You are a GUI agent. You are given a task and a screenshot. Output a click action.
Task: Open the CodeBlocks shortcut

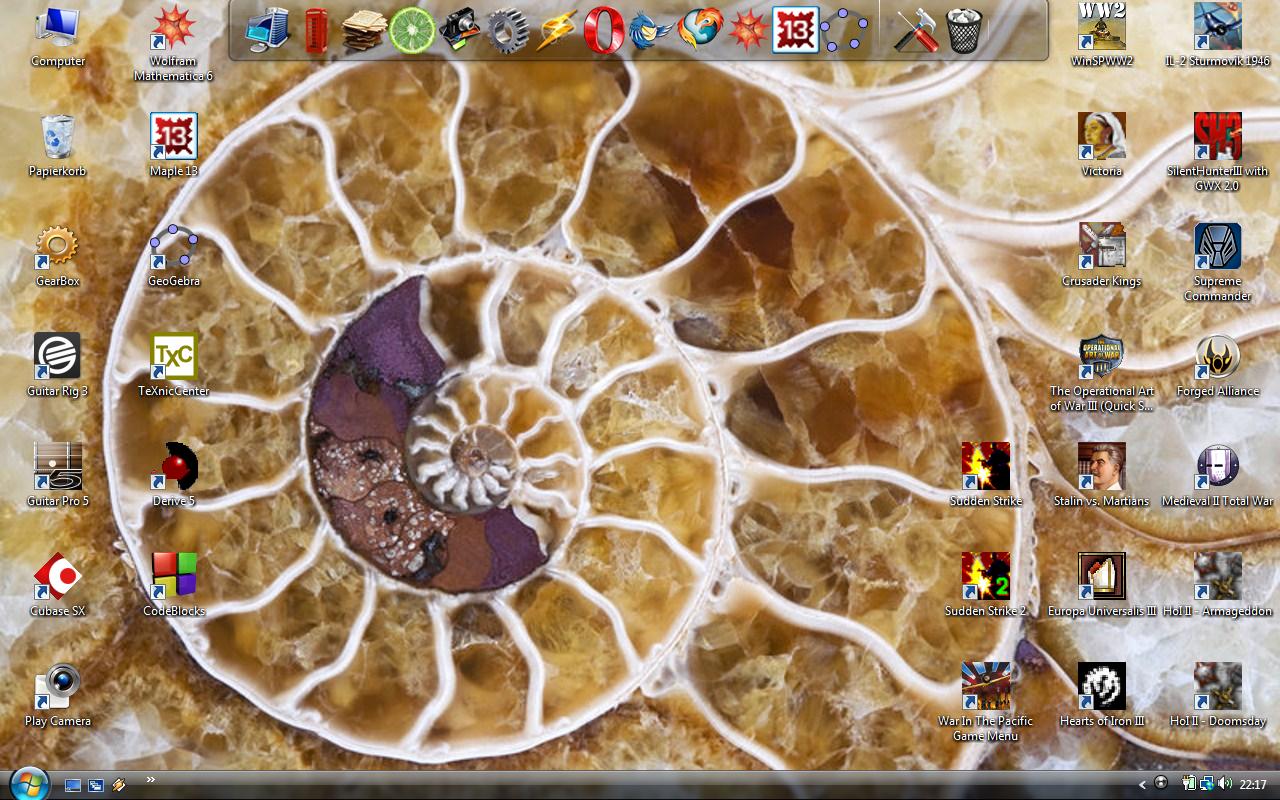(x=174, y=586)
